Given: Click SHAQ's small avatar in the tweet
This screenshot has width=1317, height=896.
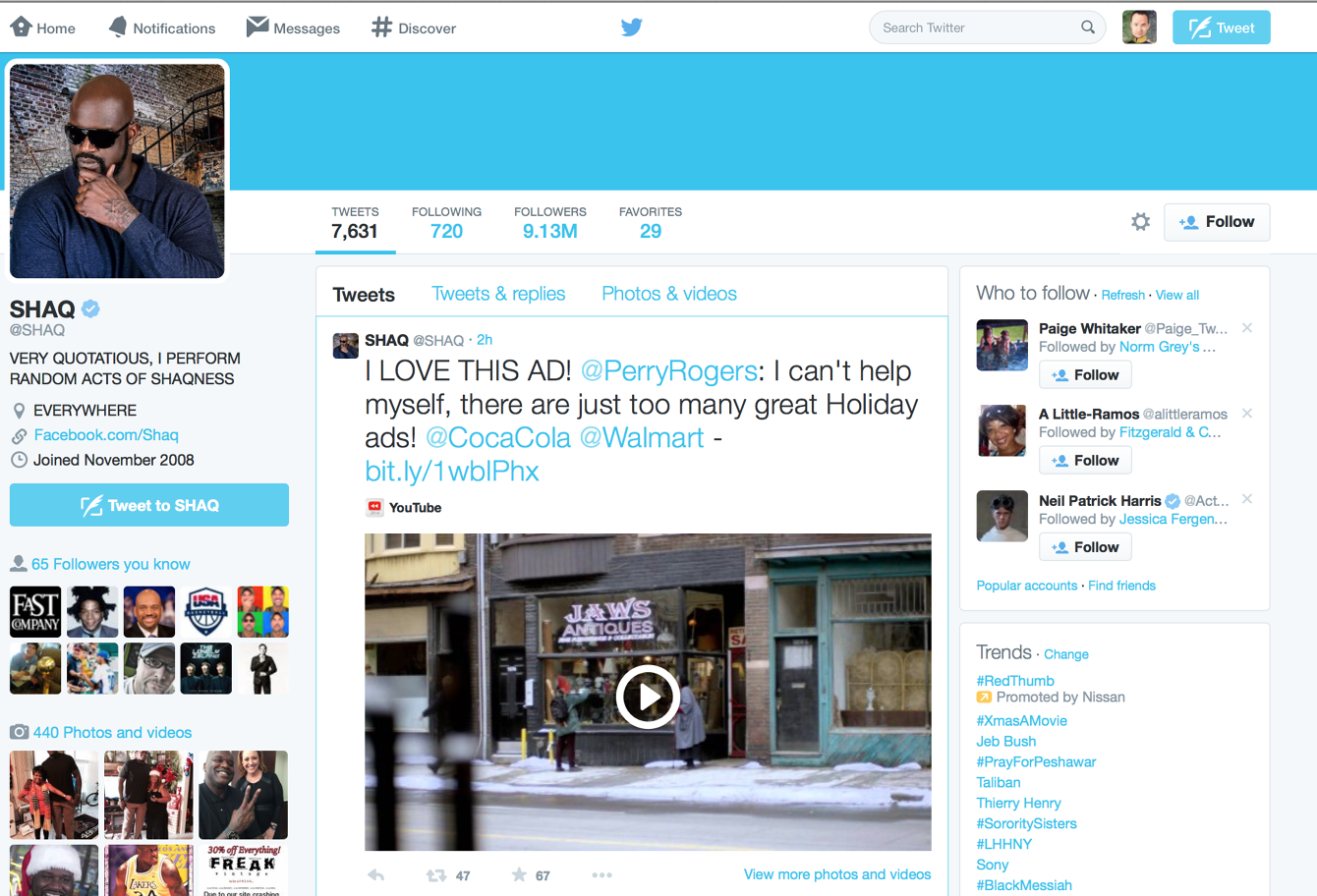Looking at the screenshot, I should [346, 346].
